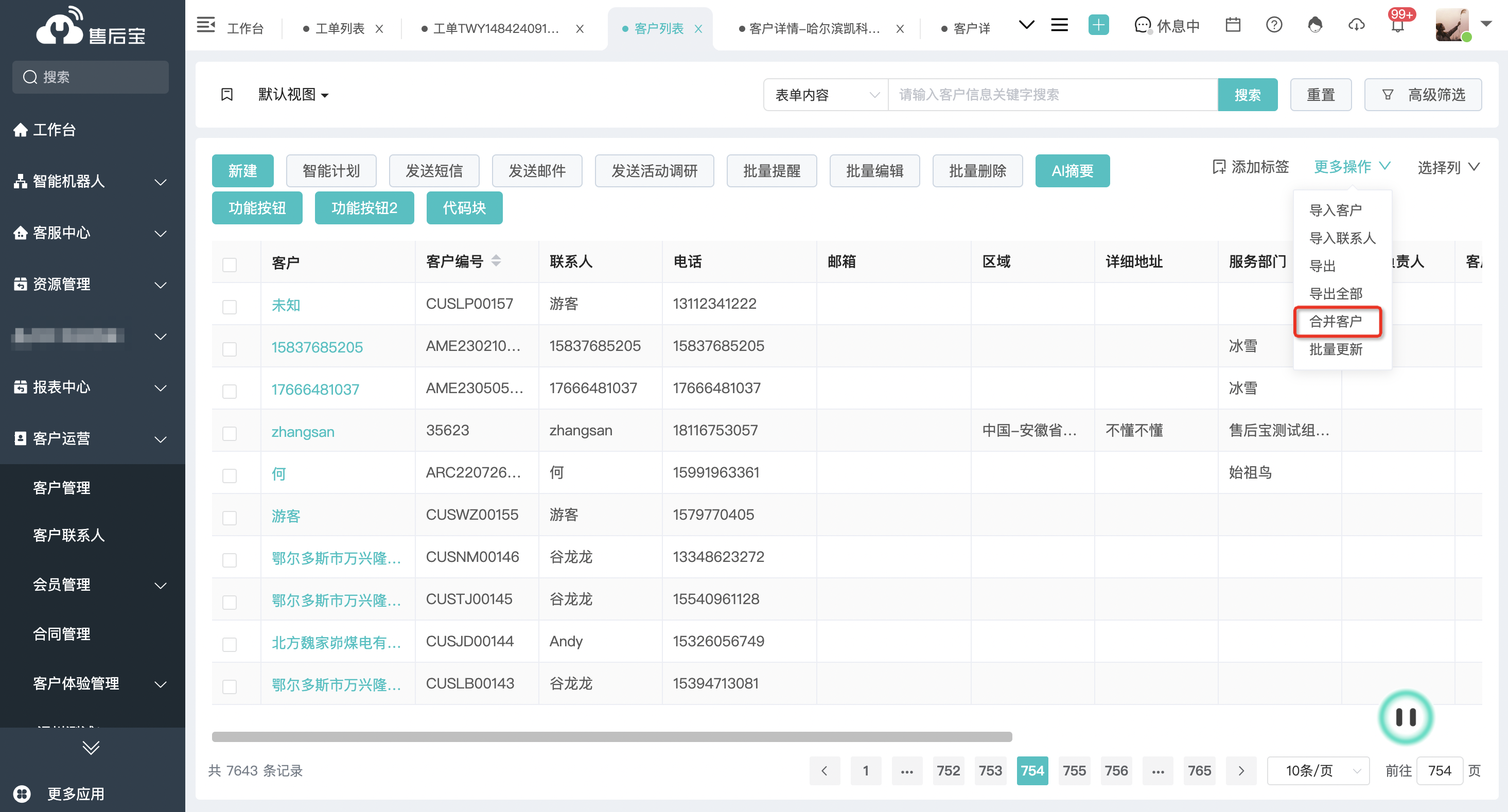Viewport: 1508px width, 812px height.
Task: Open notifications bell with 99+ badge
Action: [1398, 25]
